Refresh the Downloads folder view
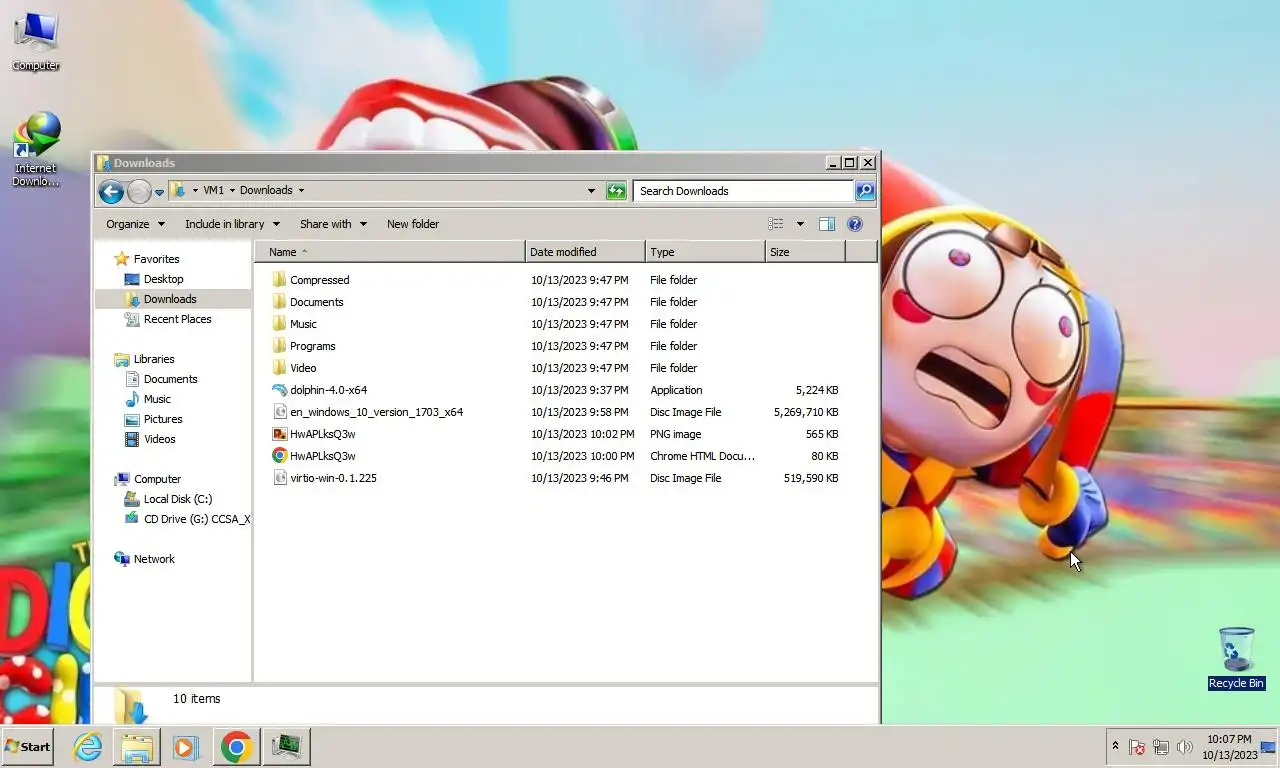Viewport: 1280px width, 768px height. tap(616, 190)
